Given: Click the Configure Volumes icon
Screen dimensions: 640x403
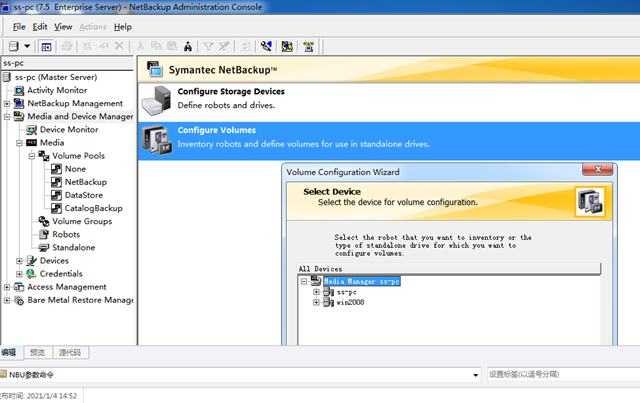Looking at the screenshot, I should tap(156, 140).
